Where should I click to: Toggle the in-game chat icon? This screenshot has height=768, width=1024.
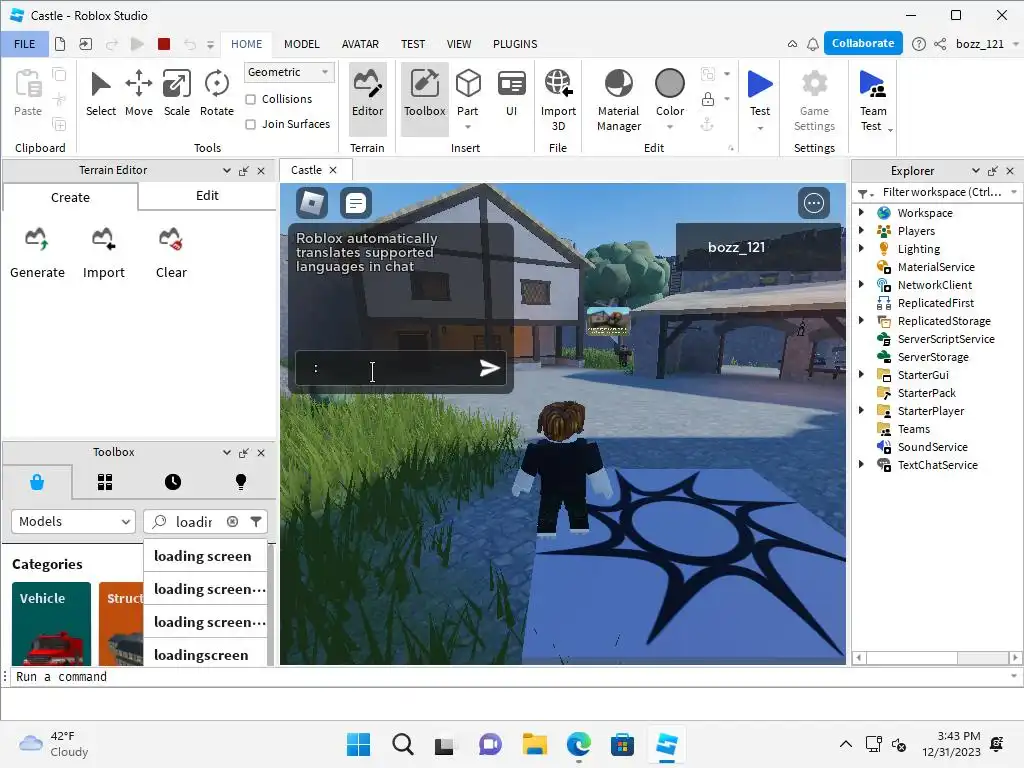coord(356,203)
